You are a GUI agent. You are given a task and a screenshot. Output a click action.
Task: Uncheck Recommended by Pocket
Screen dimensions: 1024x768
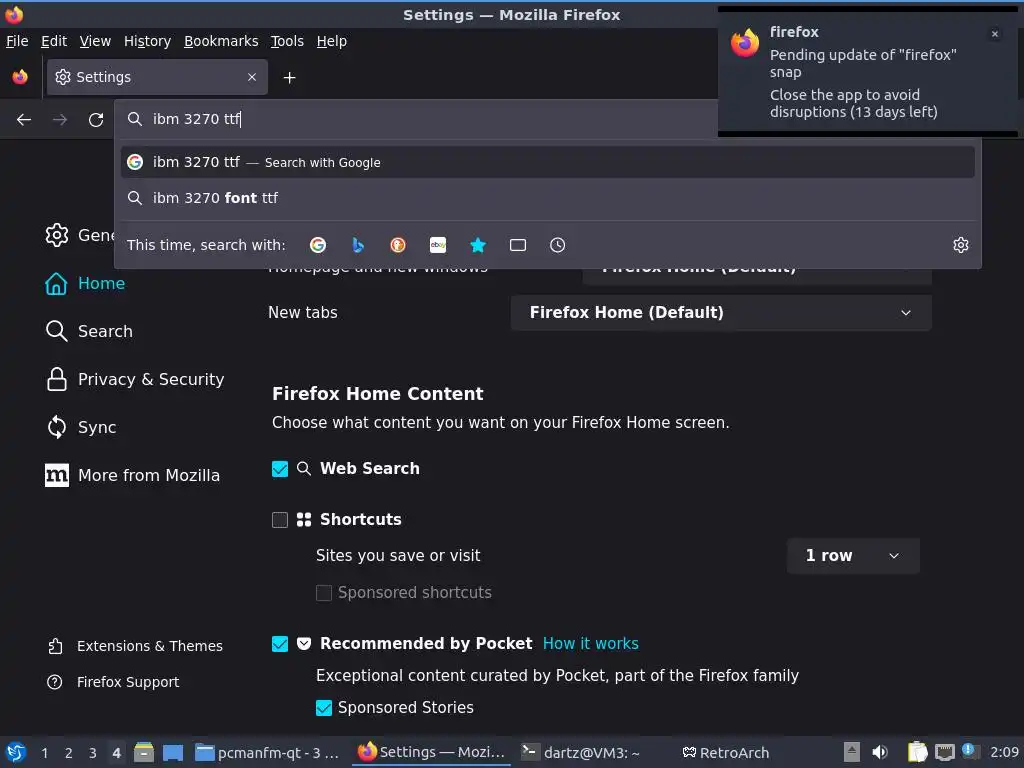(280, 644)
